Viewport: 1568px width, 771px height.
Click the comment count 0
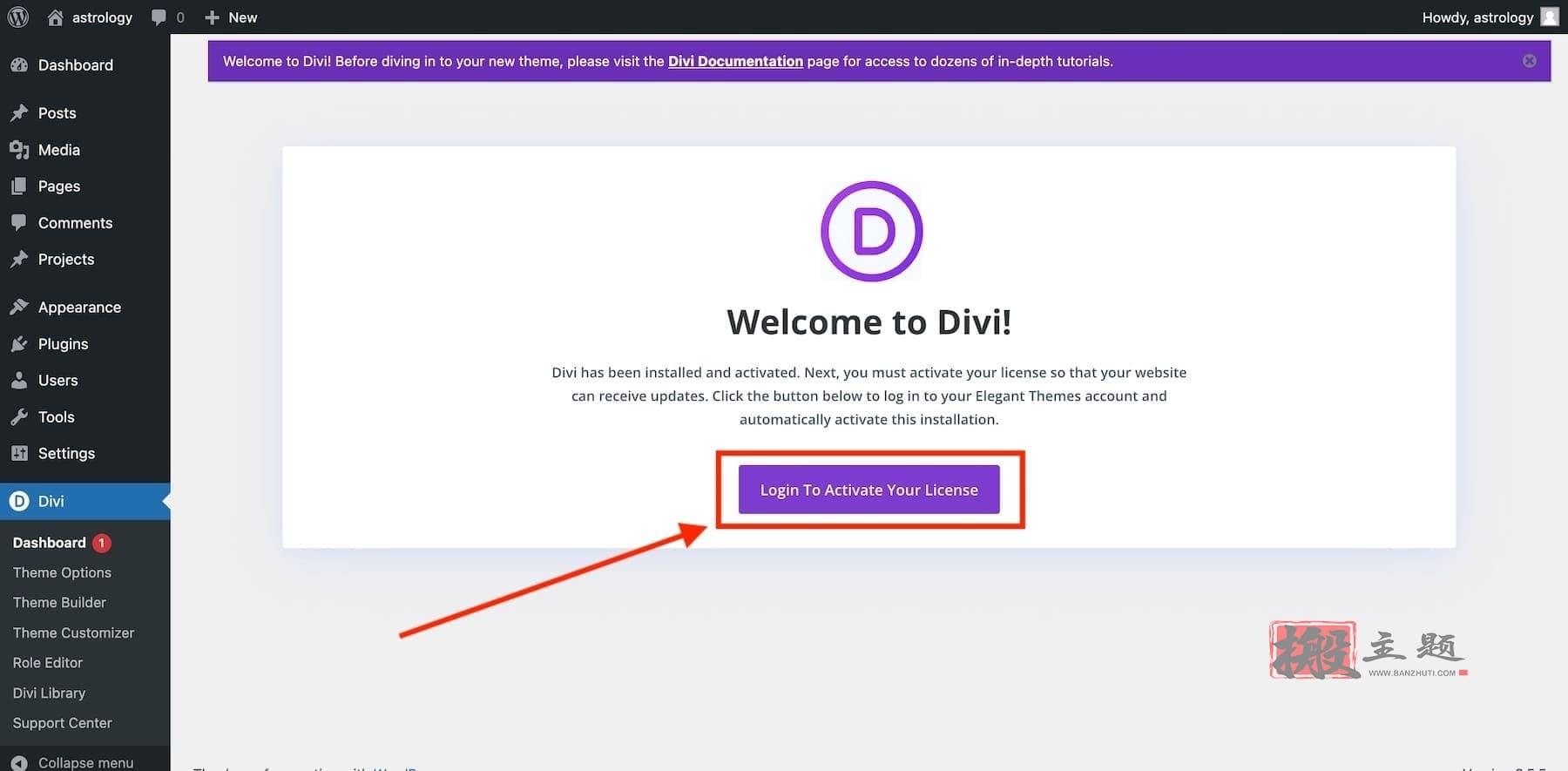pos(180,17)
